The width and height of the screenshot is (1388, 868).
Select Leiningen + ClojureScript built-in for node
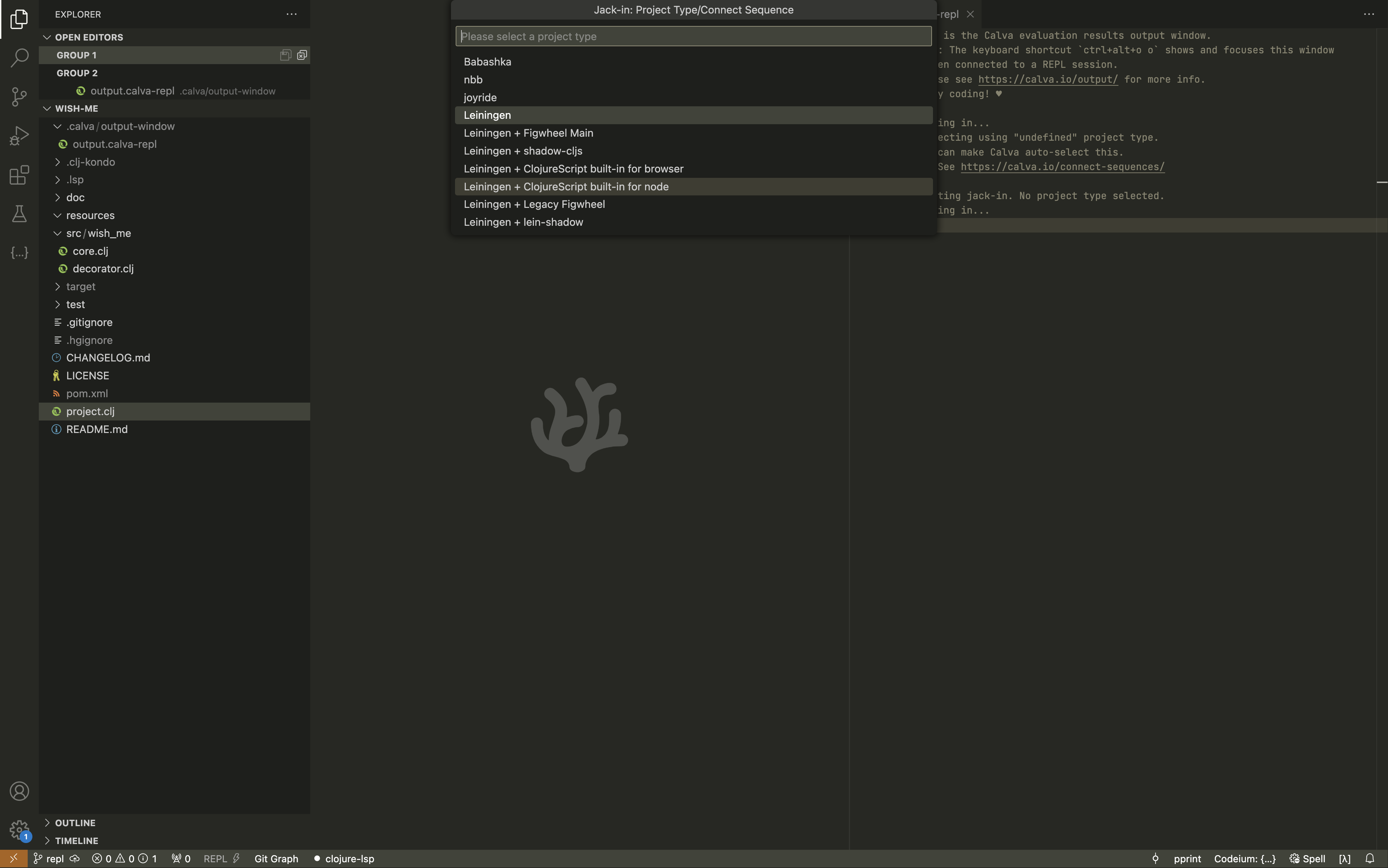pos(693,186)
